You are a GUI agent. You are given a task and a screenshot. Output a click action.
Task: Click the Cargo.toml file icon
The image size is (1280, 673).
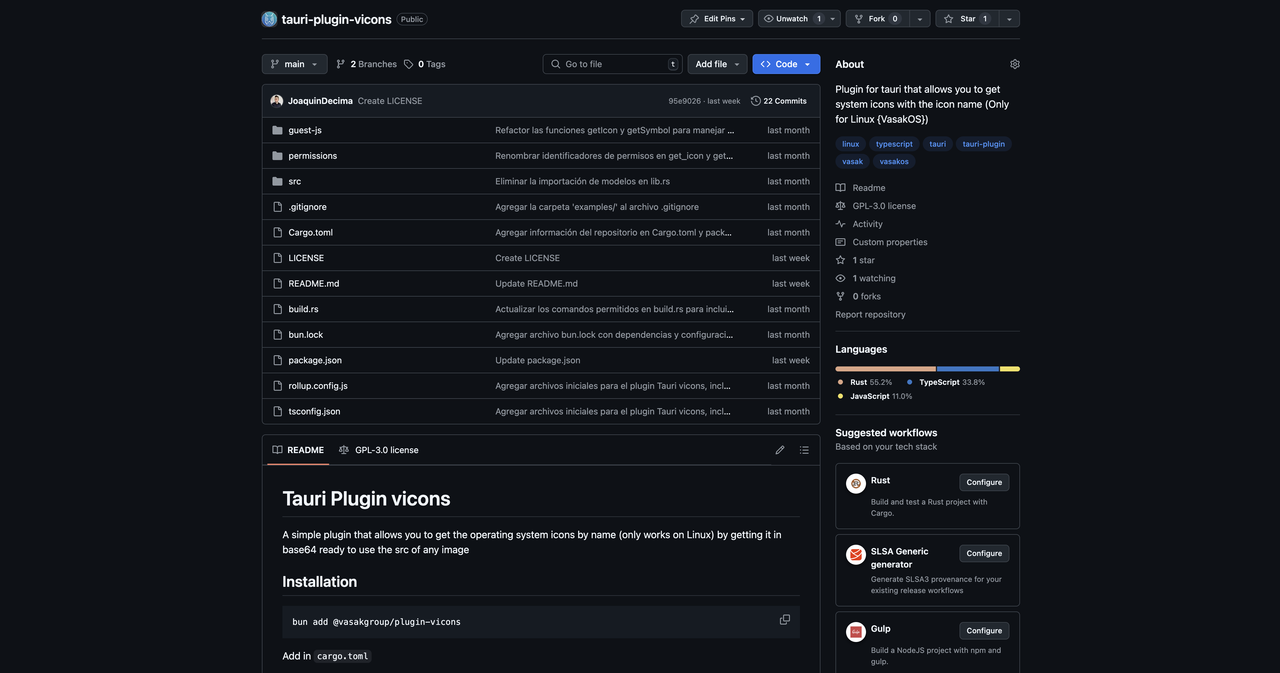(x=278, y=232)
